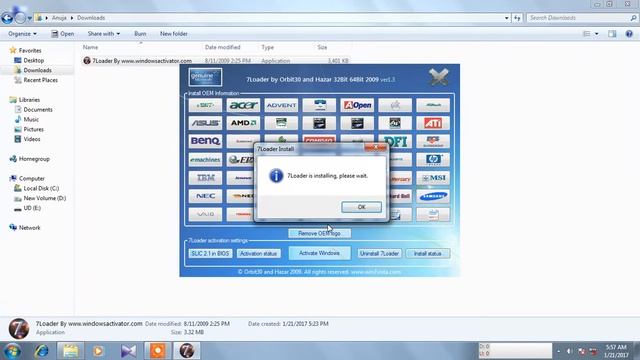Open the address bar history dropdown
640x360 pixels.
(x=507, y=18)
